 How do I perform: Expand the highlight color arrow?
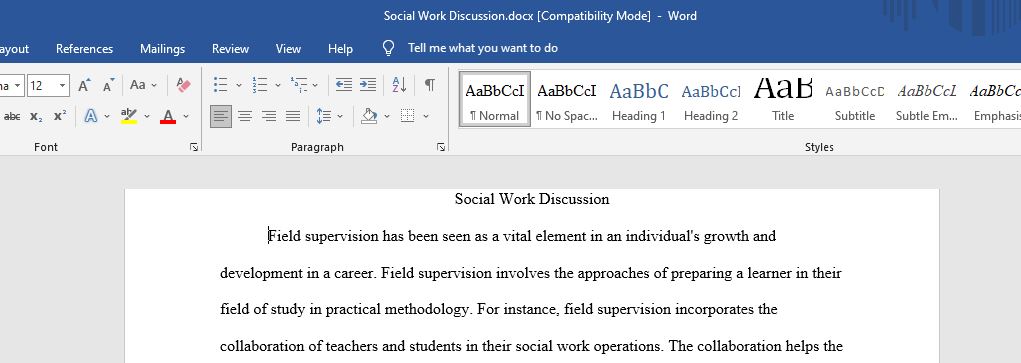pyautogui.click(x=147, y=116)
